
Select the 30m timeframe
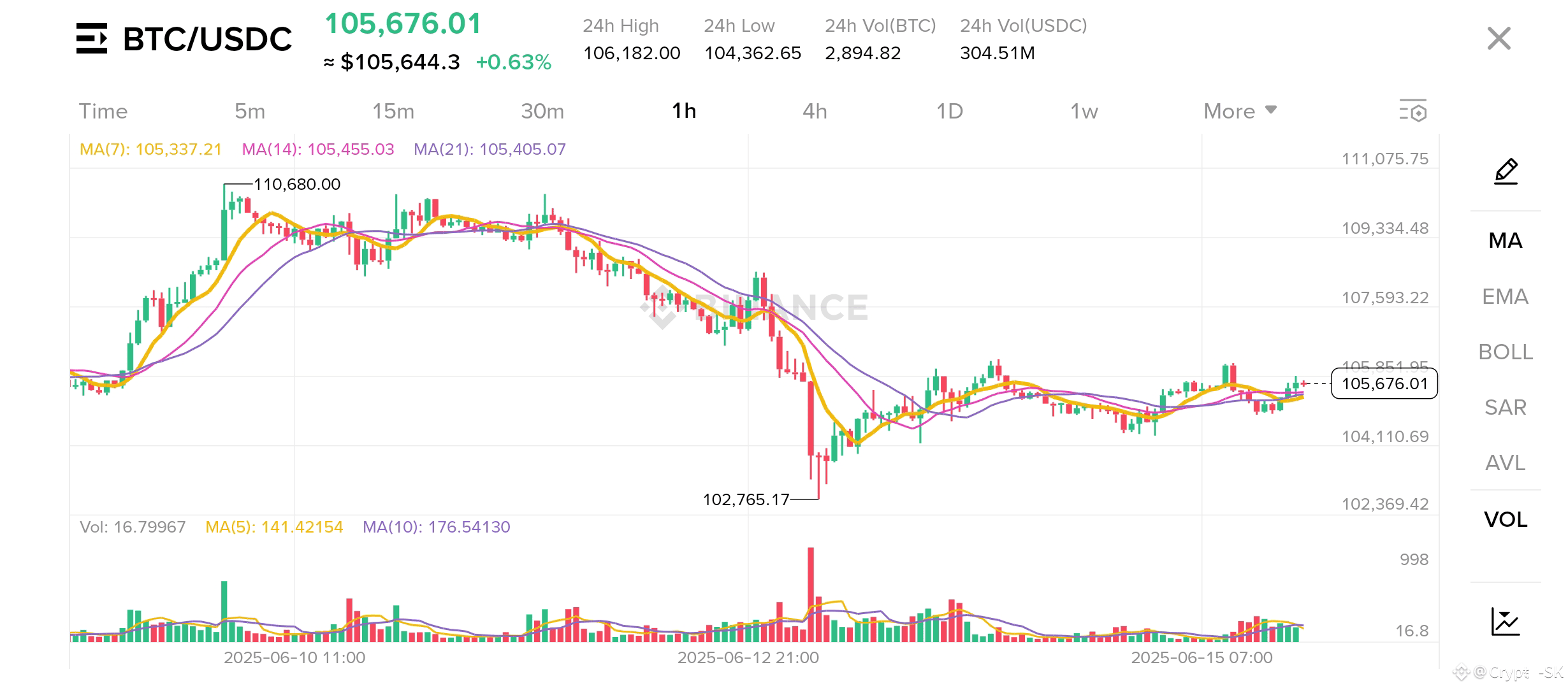[x=542, y=111]
